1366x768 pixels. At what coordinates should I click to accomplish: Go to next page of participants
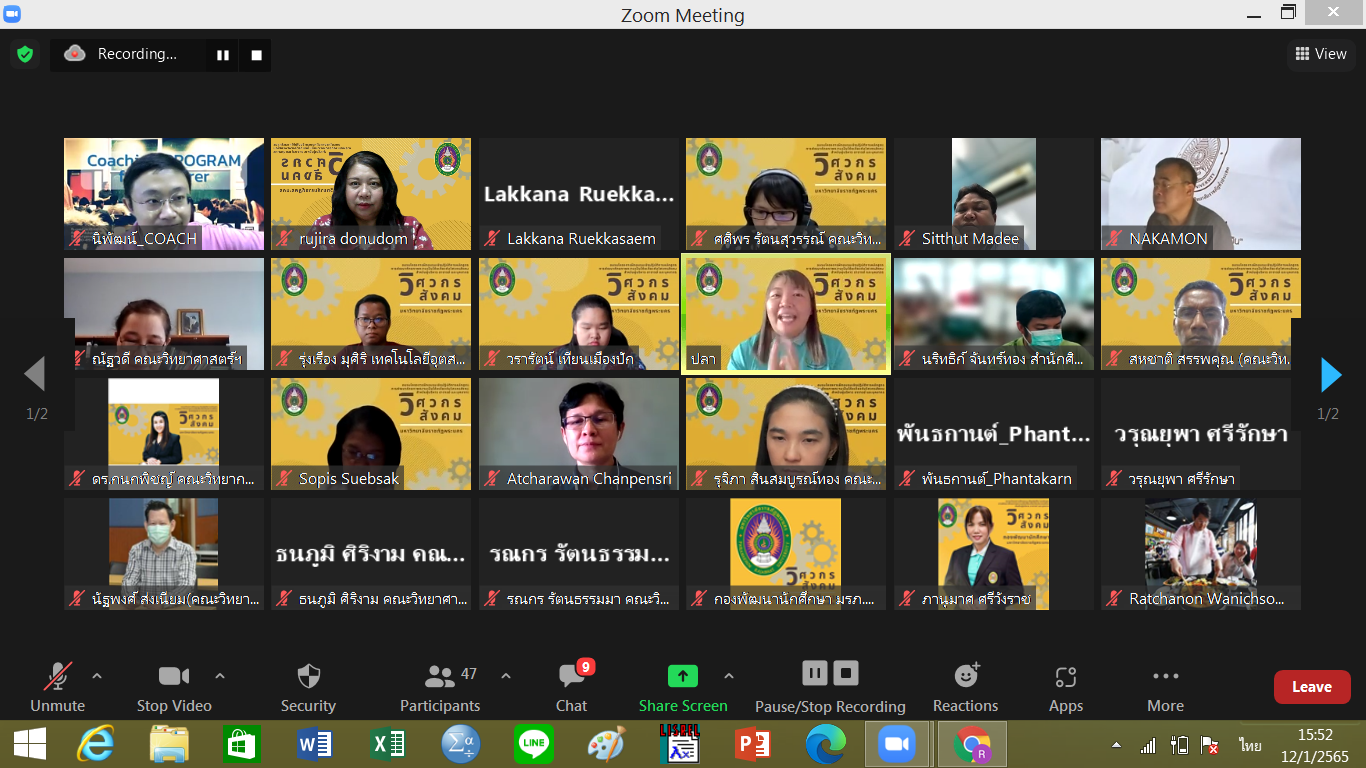(1330, 375)
